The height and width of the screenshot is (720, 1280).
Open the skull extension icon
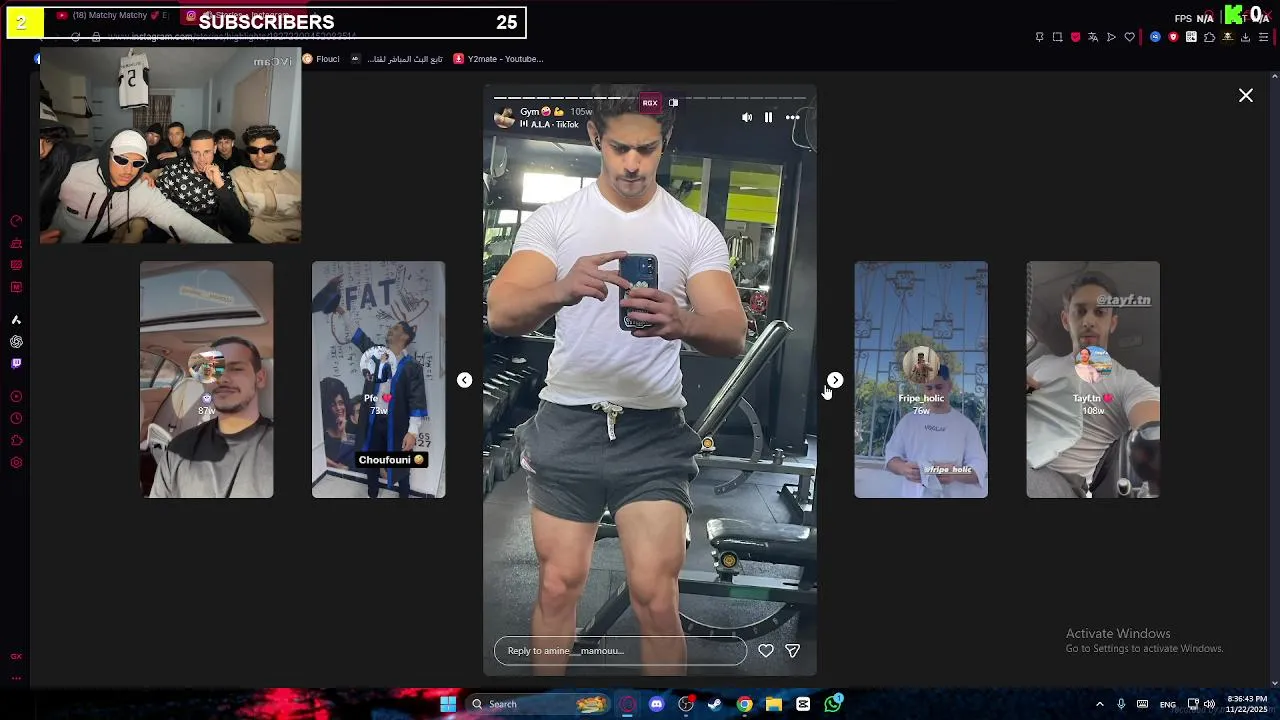click(1227, 37)
